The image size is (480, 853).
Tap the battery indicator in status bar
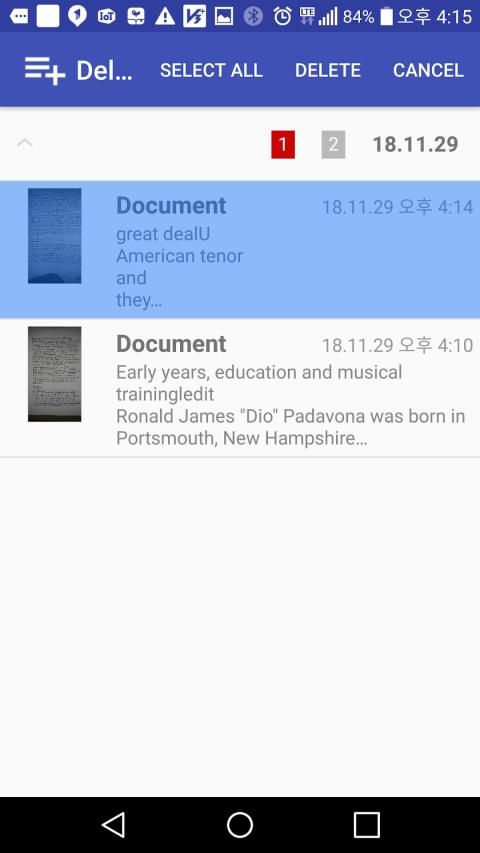(x=386, y=16)
